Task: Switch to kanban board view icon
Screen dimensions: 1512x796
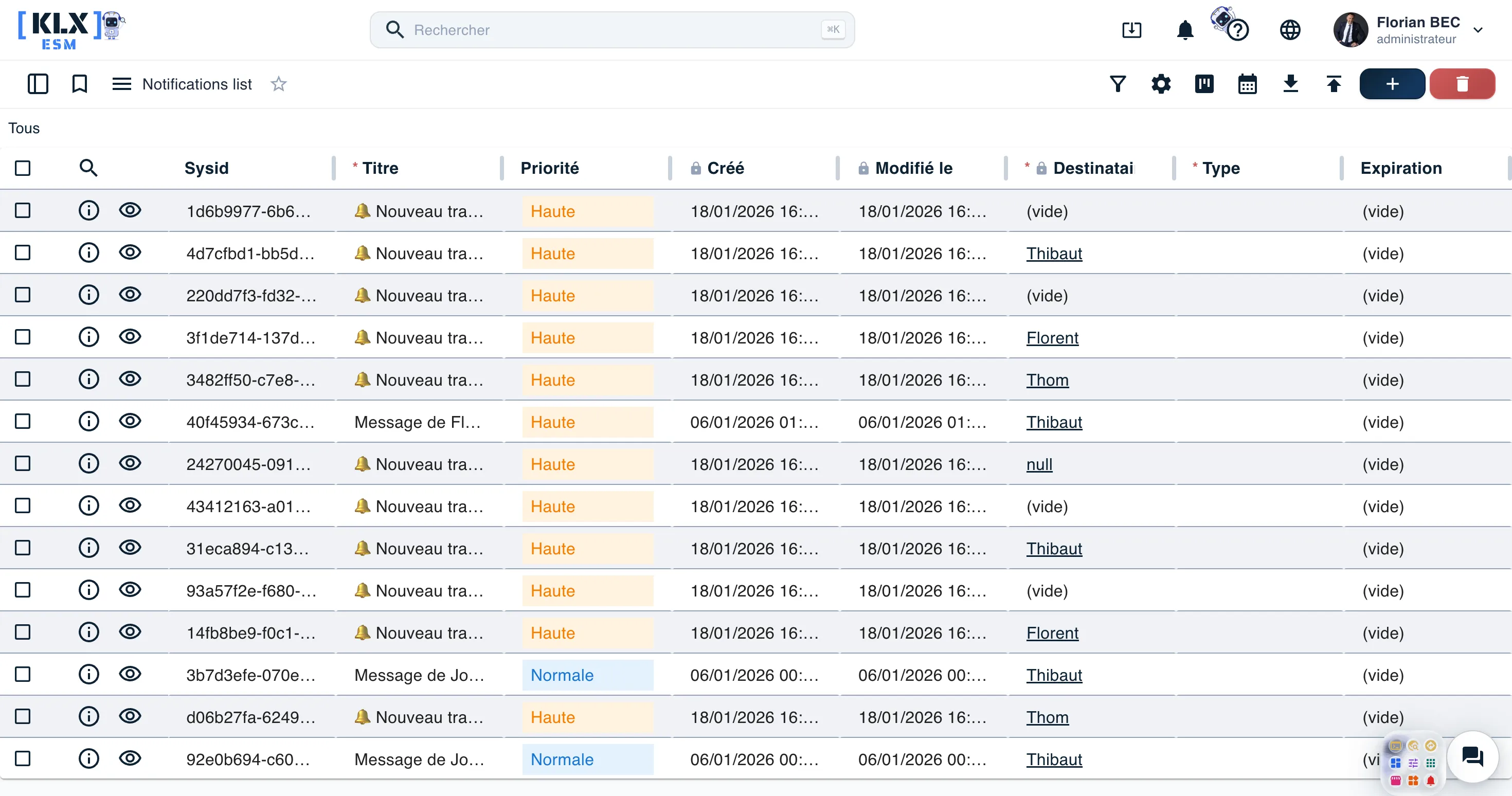Action: coord(1204,84)
